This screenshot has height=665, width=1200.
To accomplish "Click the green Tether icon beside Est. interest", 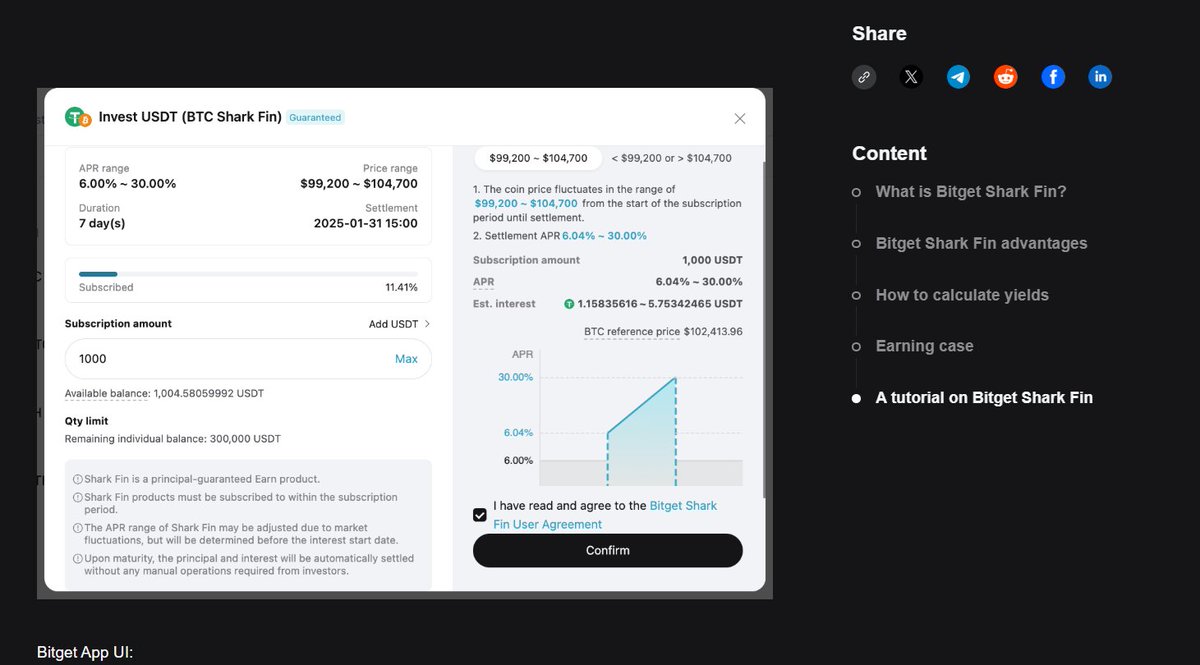I will click(569, 304).
